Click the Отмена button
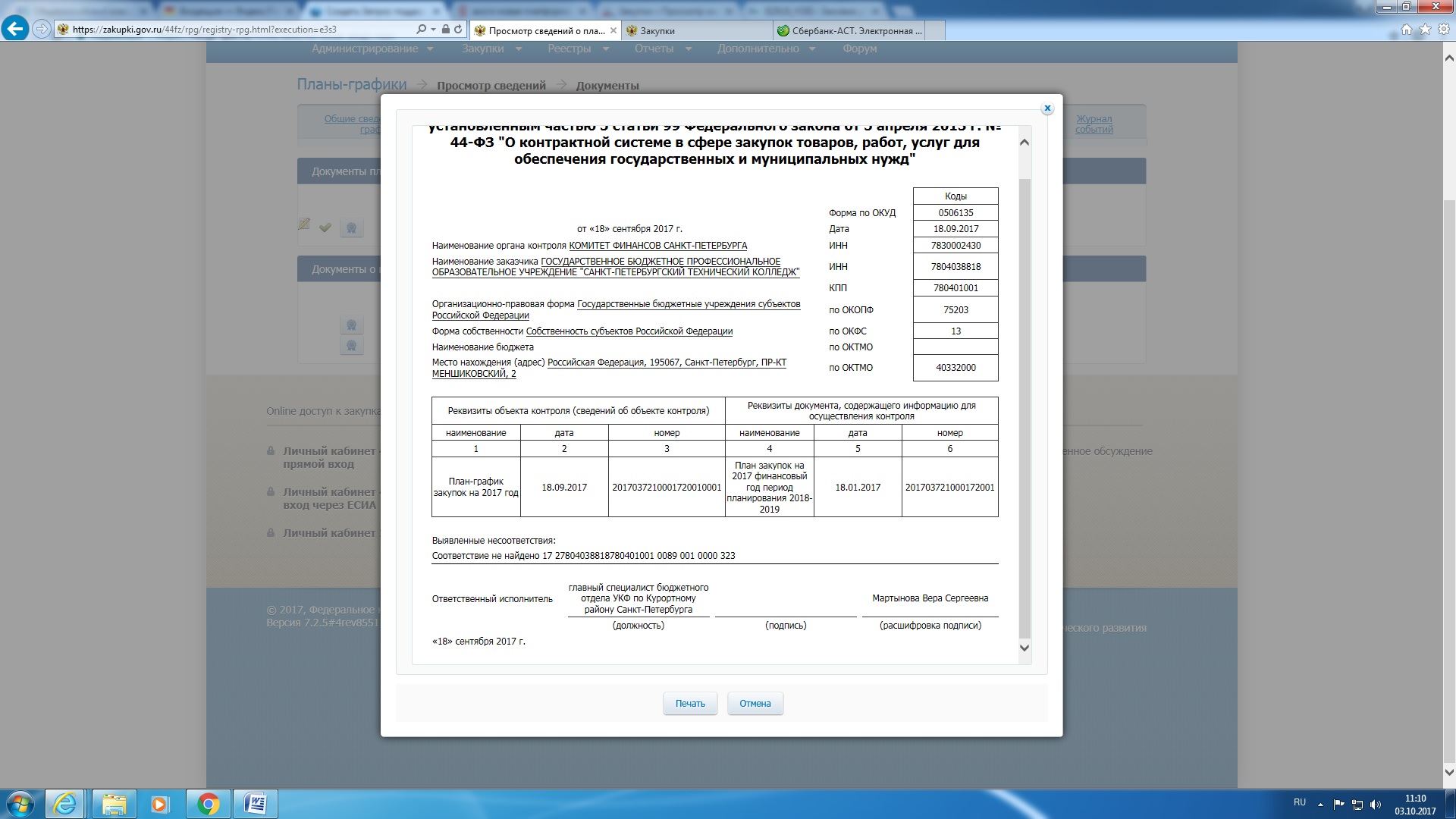This screenshot has width=1456, height=819. pos(755,704)
